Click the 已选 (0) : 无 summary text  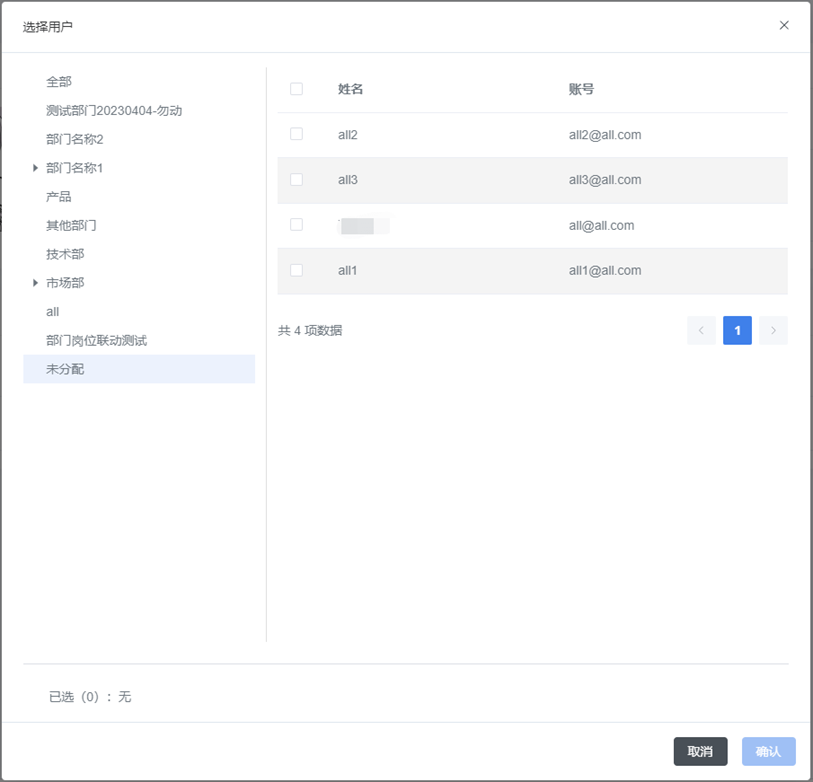point(90,696)
